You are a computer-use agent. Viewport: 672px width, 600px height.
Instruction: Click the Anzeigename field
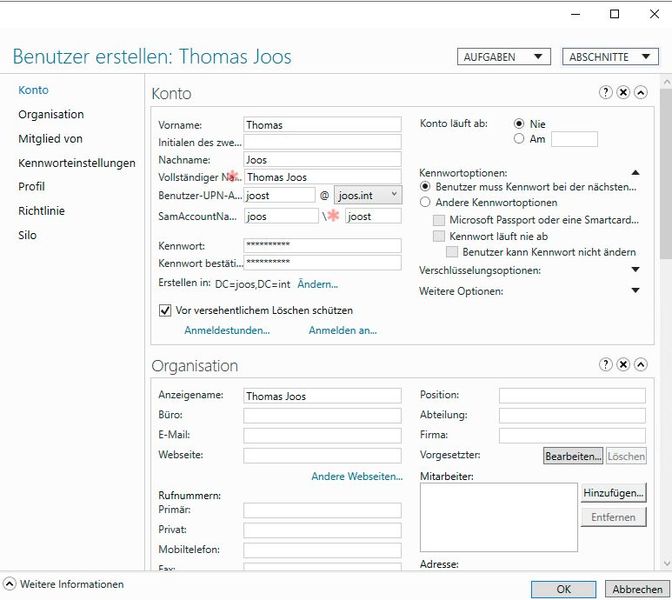[x=322, y=396]
